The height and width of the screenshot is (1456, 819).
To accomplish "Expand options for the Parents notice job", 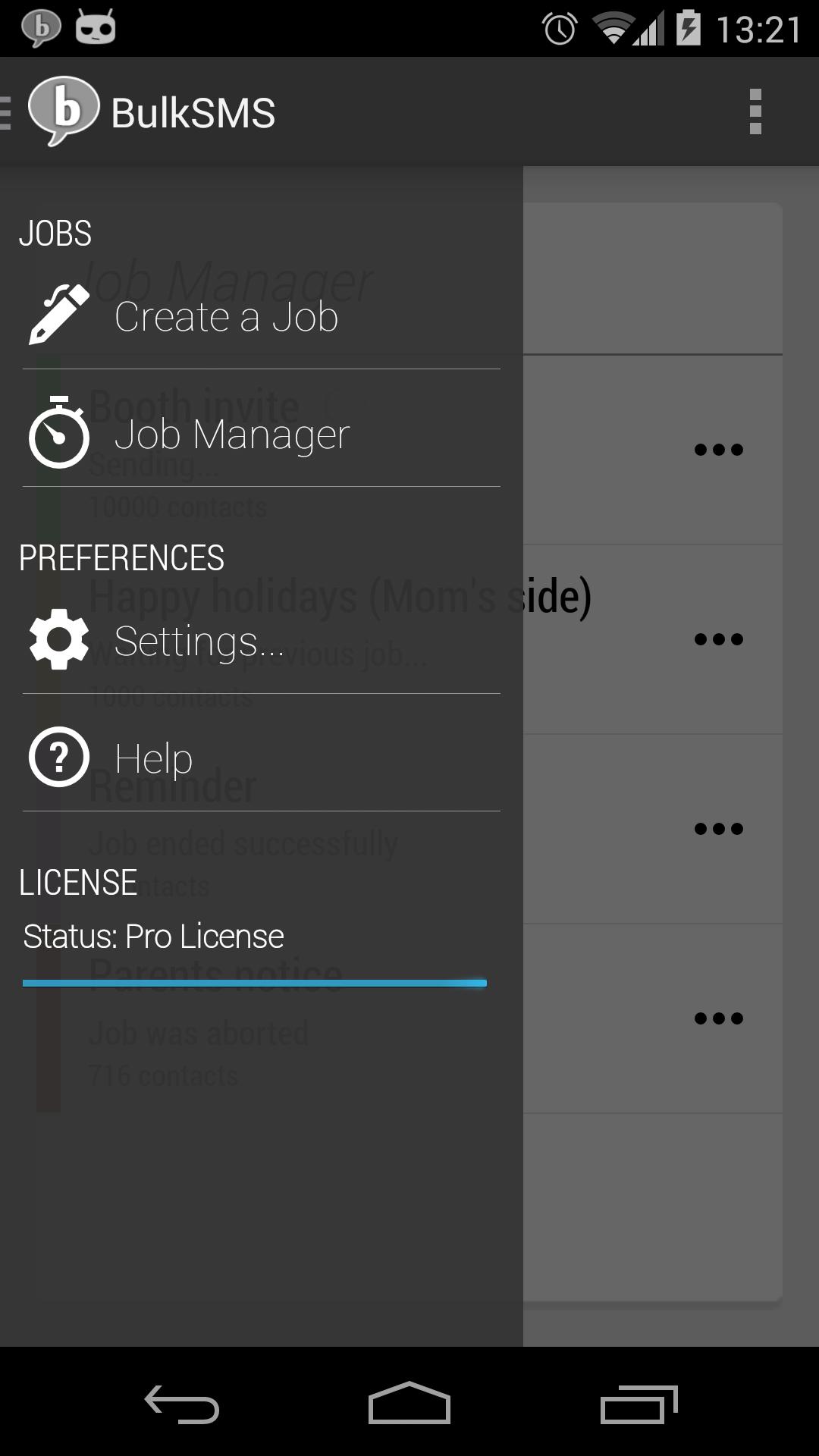I will (x=718, y=1018).
